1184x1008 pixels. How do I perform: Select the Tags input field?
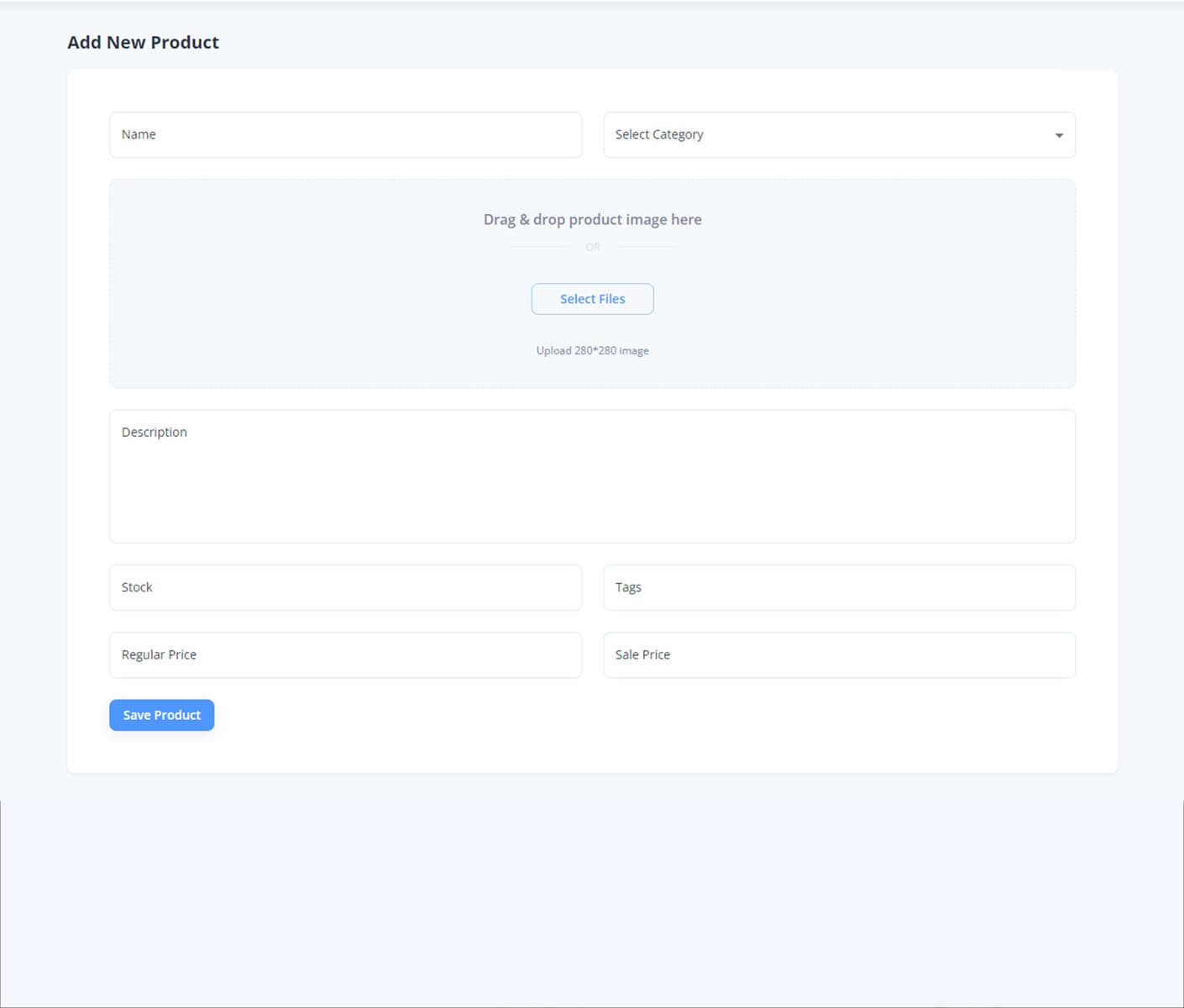[x=837, y=587]
